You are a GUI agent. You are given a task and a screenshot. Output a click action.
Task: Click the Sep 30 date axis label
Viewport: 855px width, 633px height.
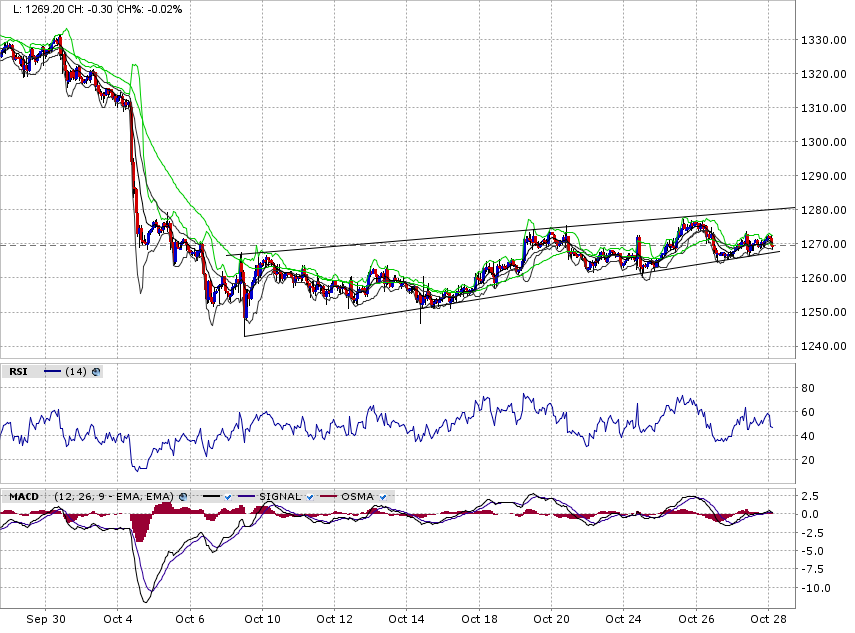46,619
